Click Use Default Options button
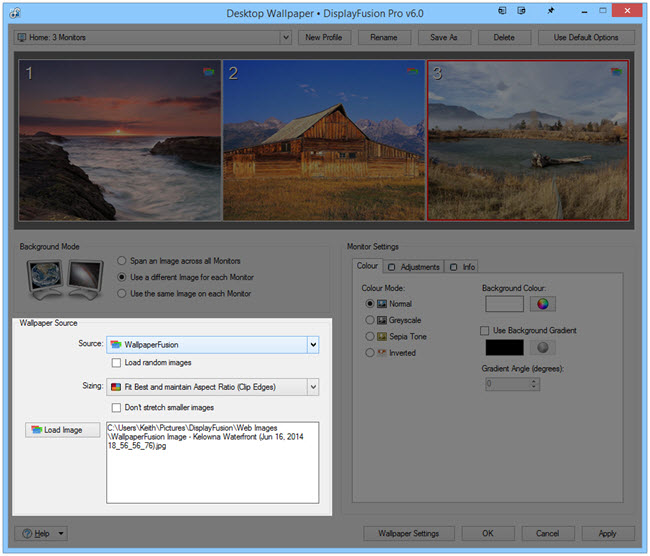 pyautogui.click(x=586, y=37)
